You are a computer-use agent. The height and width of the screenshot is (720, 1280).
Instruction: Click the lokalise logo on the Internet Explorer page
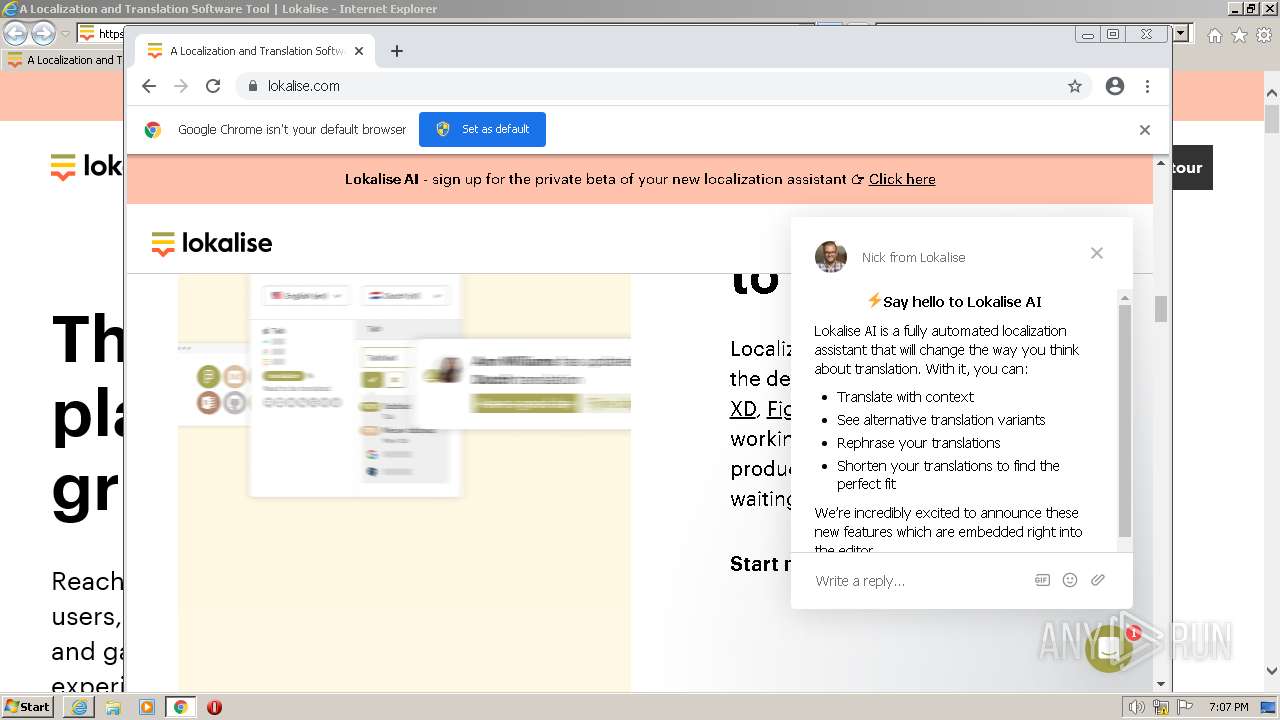pos(86,167)
